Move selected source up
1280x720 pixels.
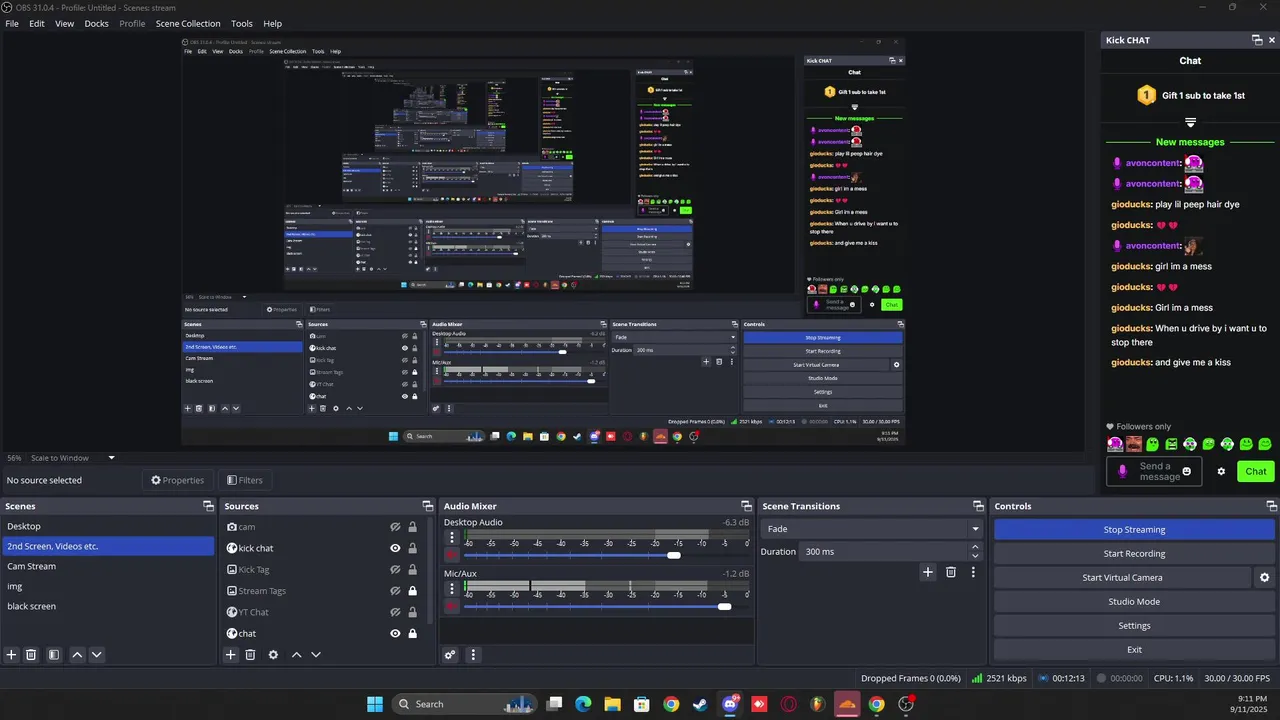[x=296, y=655]
